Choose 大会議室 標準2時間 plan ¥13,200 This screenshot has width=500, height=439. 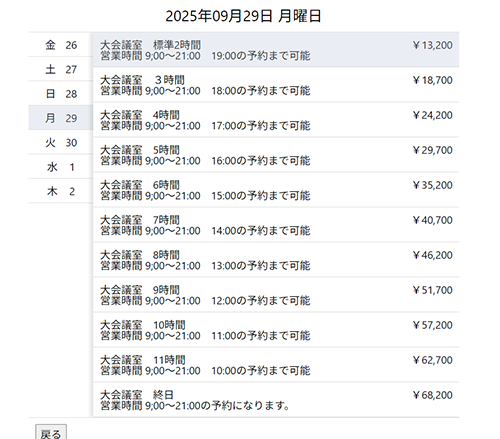(276, 50)
